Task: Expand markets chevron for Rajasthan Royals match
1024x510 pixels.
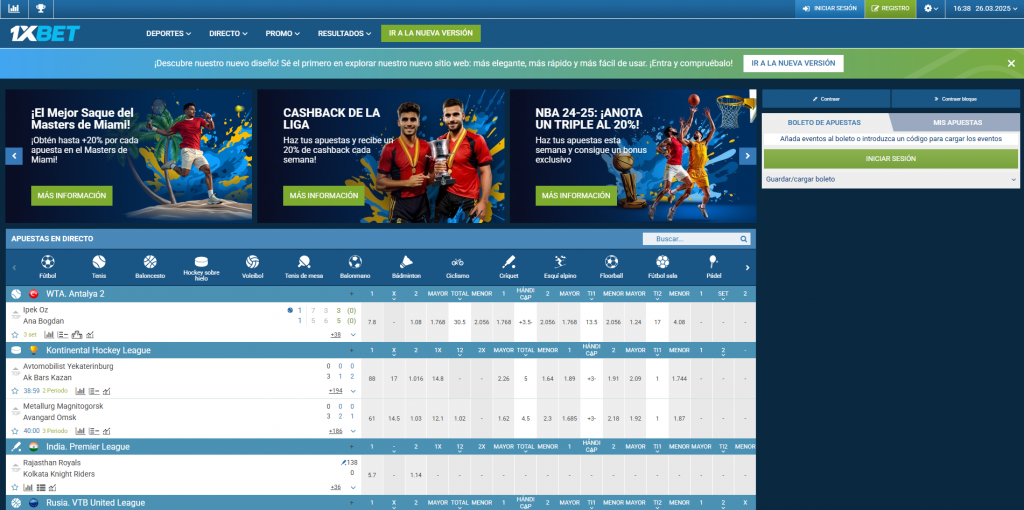Action: point(353,487)
